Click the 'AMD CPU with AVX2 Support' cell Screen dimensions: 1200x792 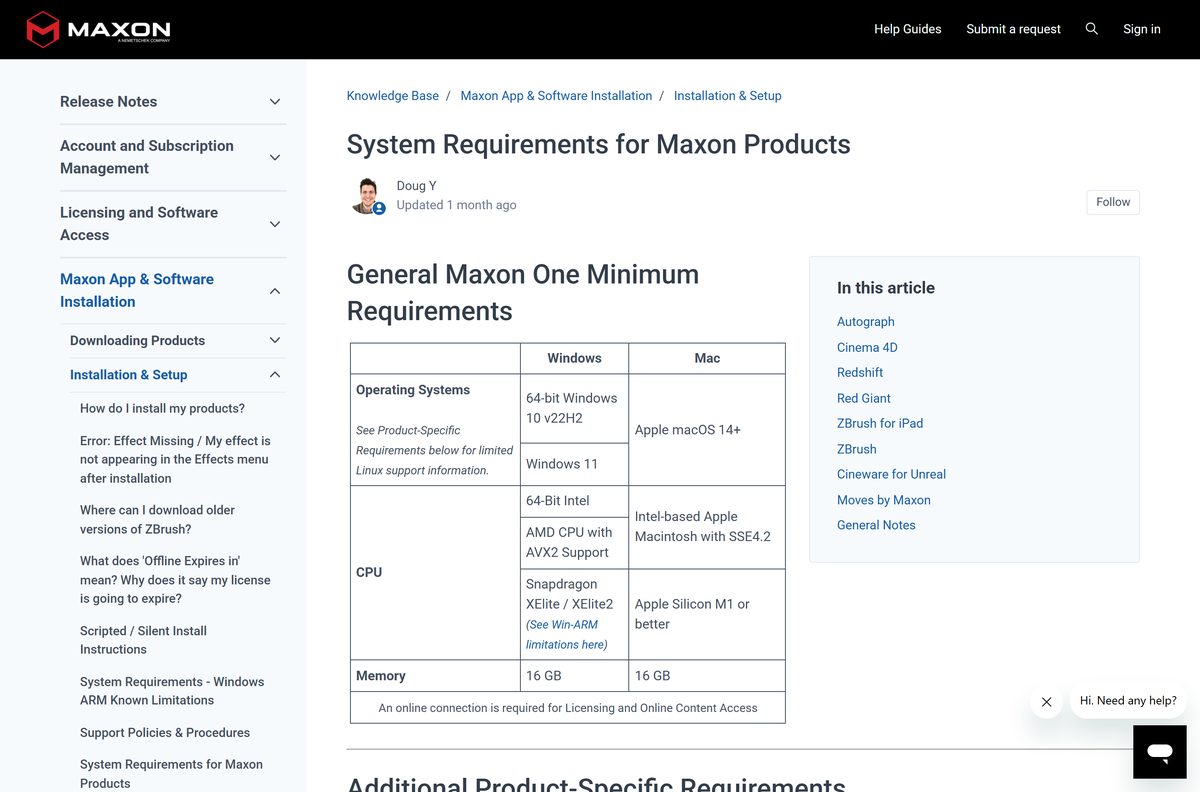(x=574, y=542)
